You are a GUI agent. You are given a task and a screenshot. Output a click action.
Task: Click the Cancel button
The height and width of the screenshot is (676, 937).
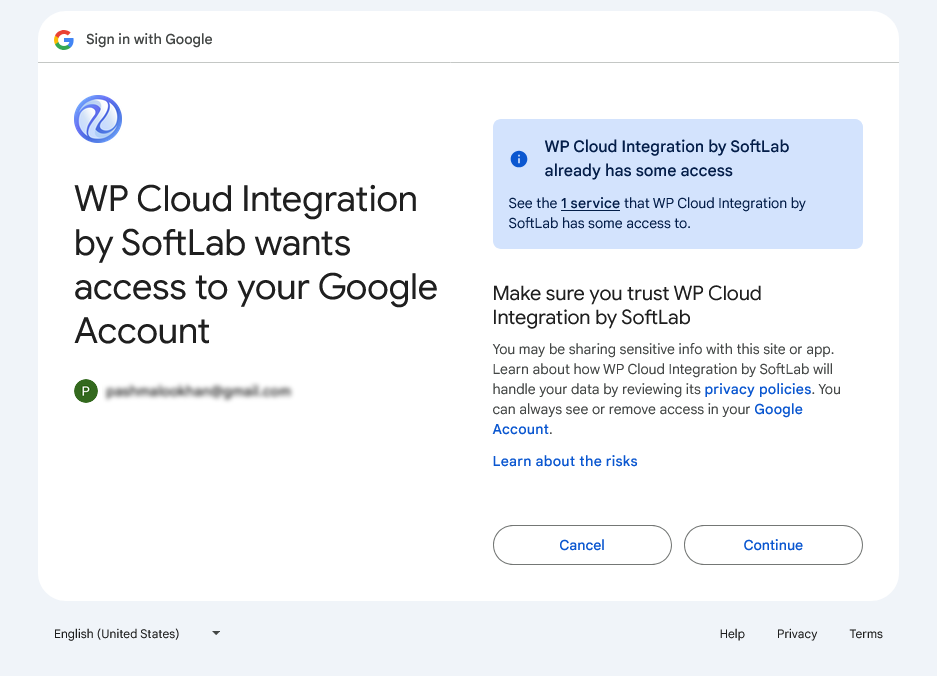(582, 545)
